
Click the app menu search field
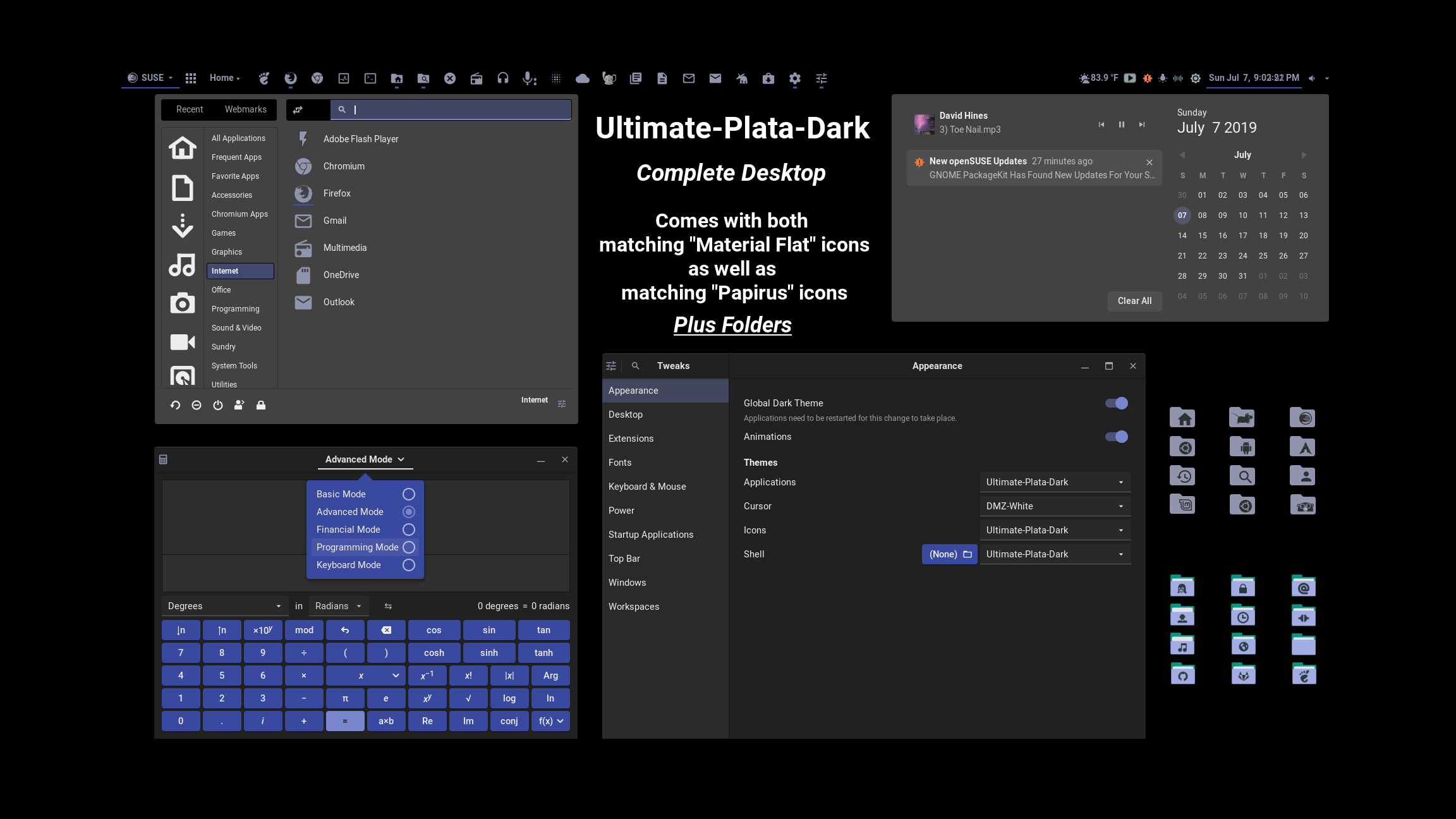[x=451, y=109]
